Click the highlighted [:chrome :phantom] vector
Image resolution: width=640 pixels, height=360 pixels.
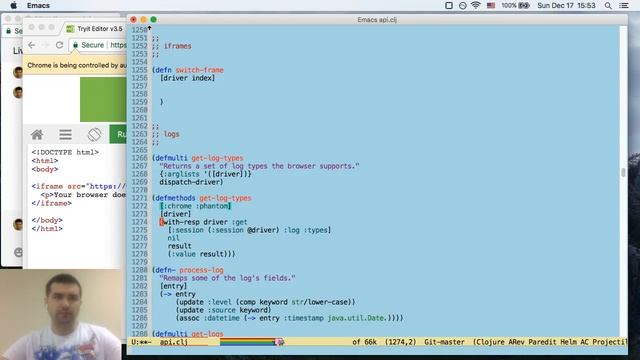(196, 206)
